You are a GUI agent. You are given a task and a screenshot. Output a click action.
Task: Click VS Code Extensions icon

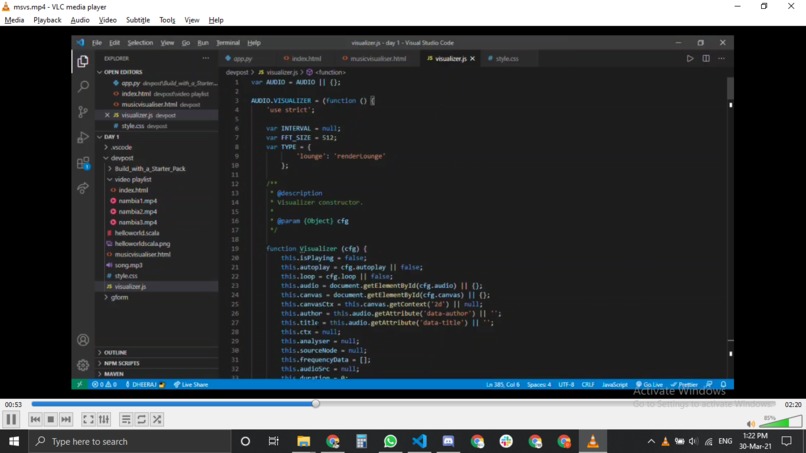click(x=83, y=163)
